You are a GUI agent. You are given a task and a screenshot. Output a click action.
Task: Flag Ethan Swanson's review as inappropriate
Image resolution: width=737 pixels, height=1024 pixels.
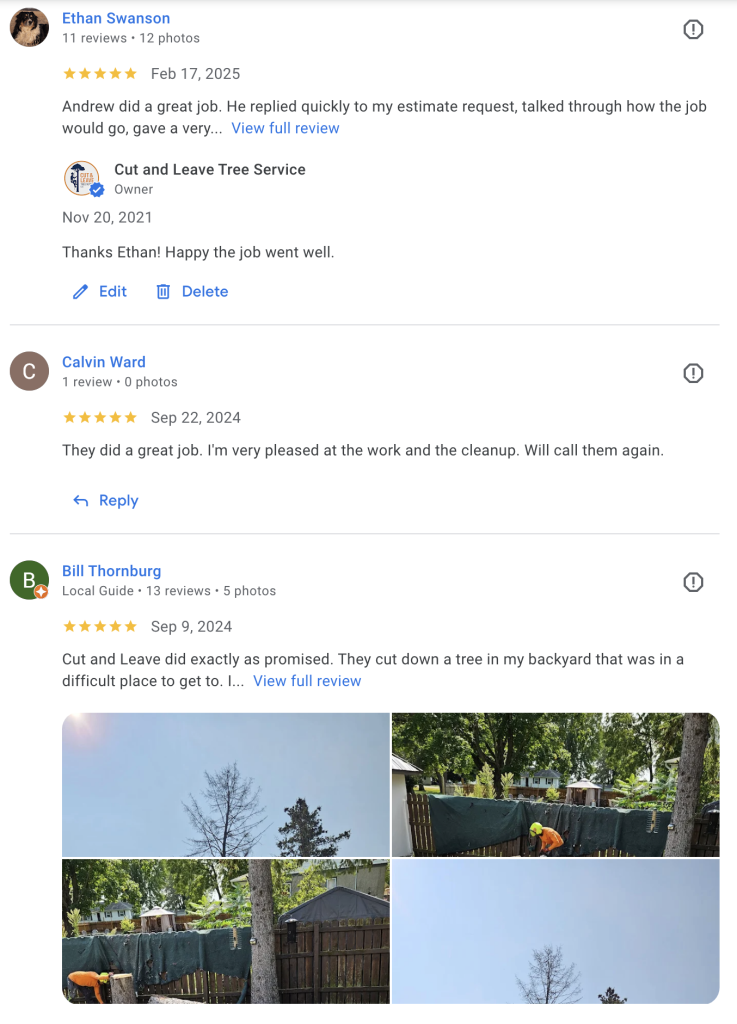693,30
